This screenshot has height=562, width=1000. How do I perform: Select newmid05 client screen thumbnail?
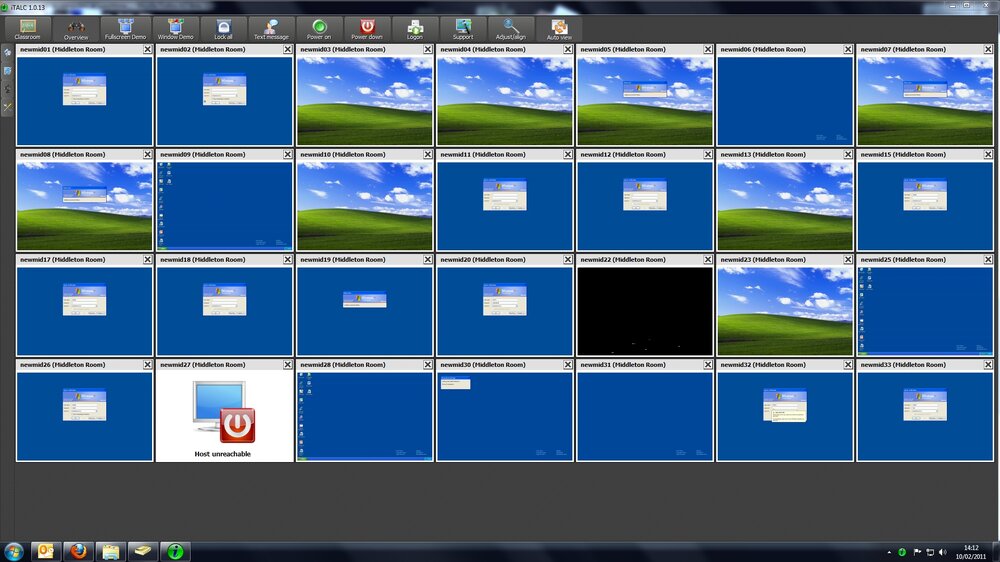click(645, 101)
